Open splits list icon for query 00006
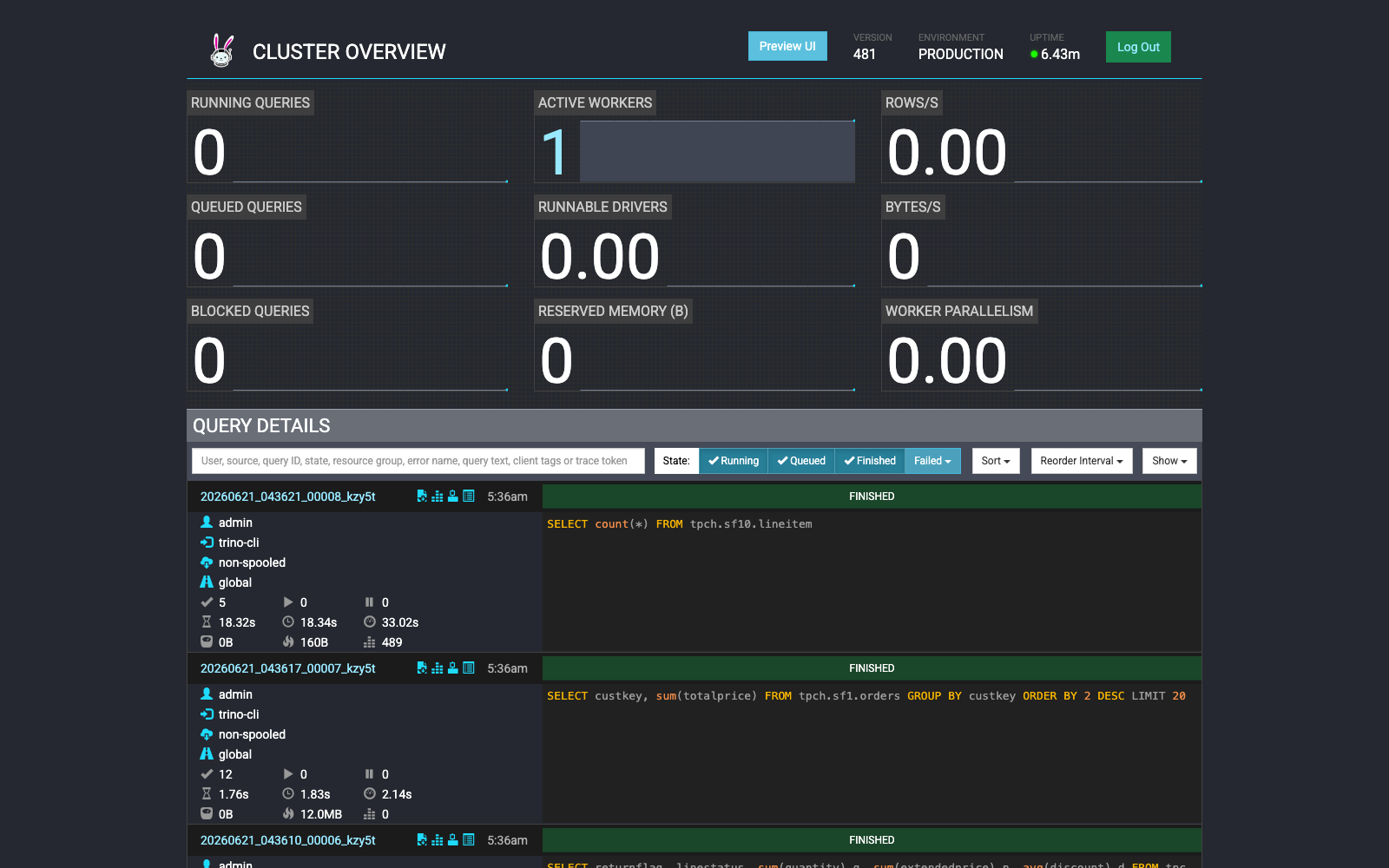This screenshot has width=1389, height=868. coord(469,840)
